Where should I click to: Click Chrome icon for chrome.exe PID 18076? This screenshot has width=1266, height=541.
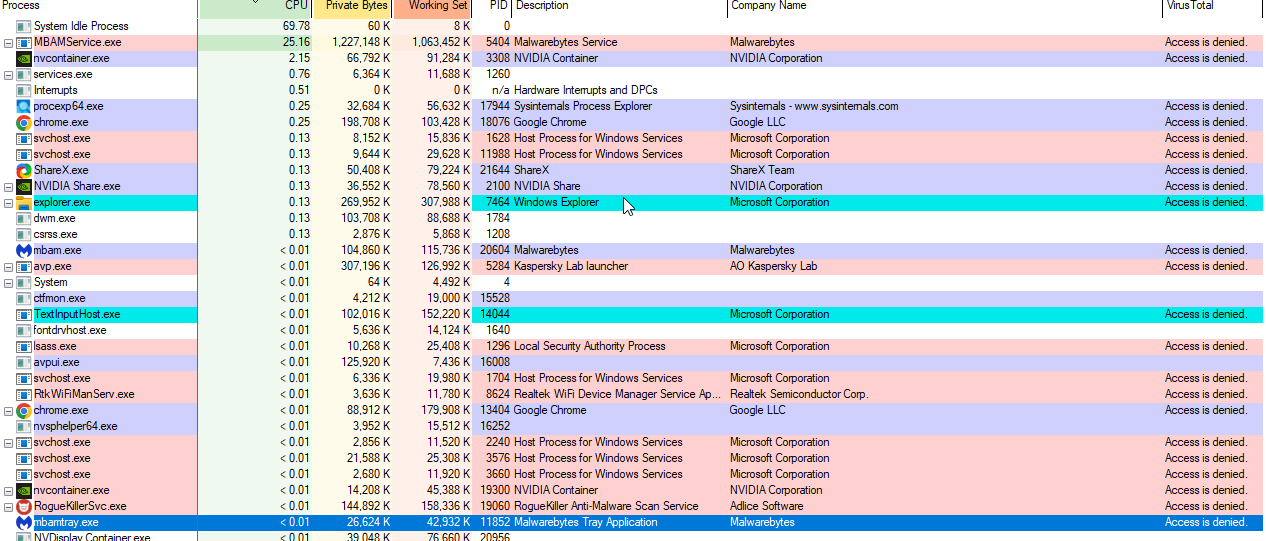24,122
